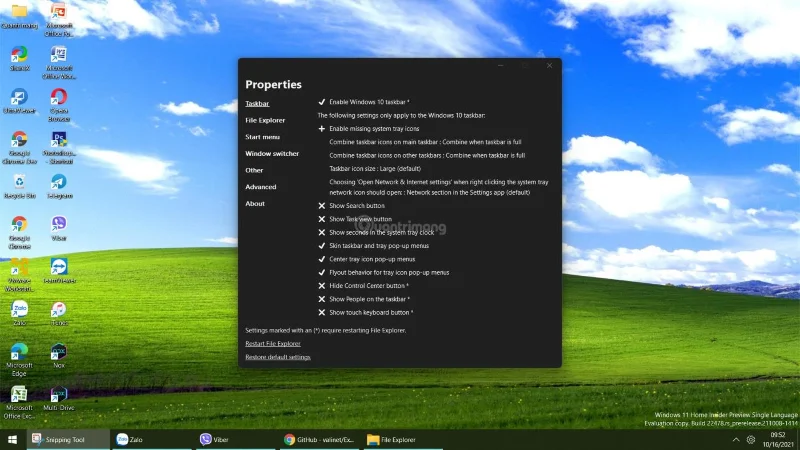Select the iTunes desktop icon
Screen dimensions: 800x450
59,313
